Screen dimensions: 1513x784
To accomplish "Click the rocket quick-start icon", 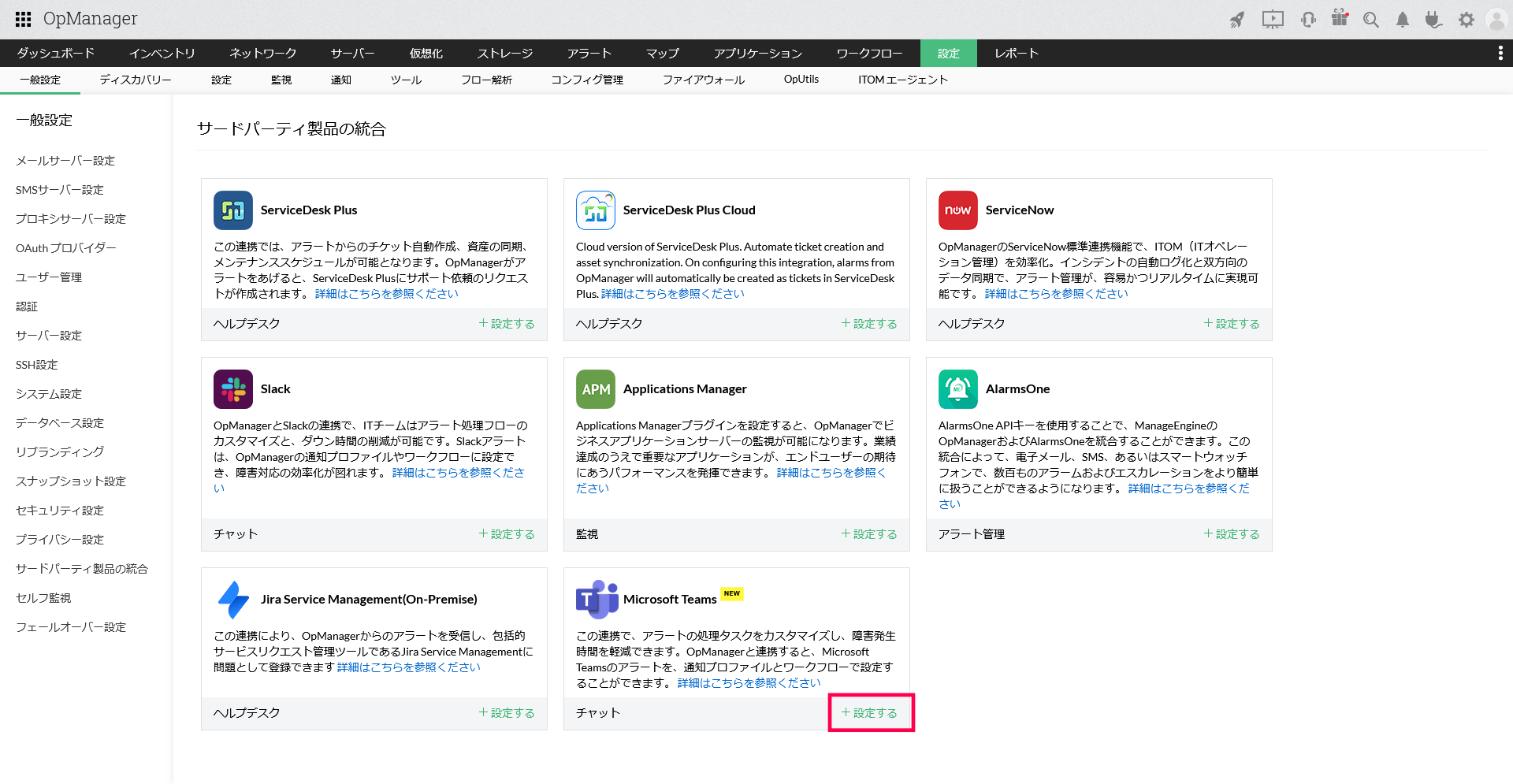I will tap(1237, 20).
